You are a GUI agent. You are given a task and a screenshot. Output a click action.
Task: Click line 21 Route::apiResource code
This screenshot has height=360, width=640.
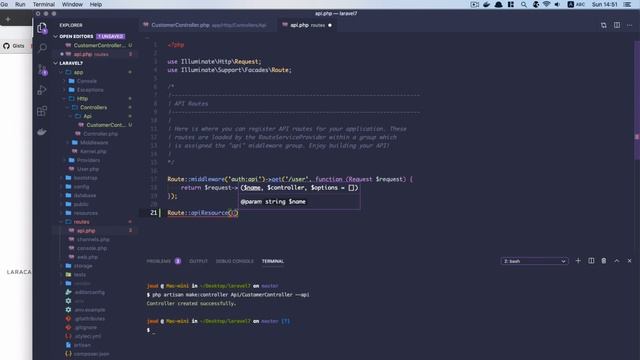202,213
